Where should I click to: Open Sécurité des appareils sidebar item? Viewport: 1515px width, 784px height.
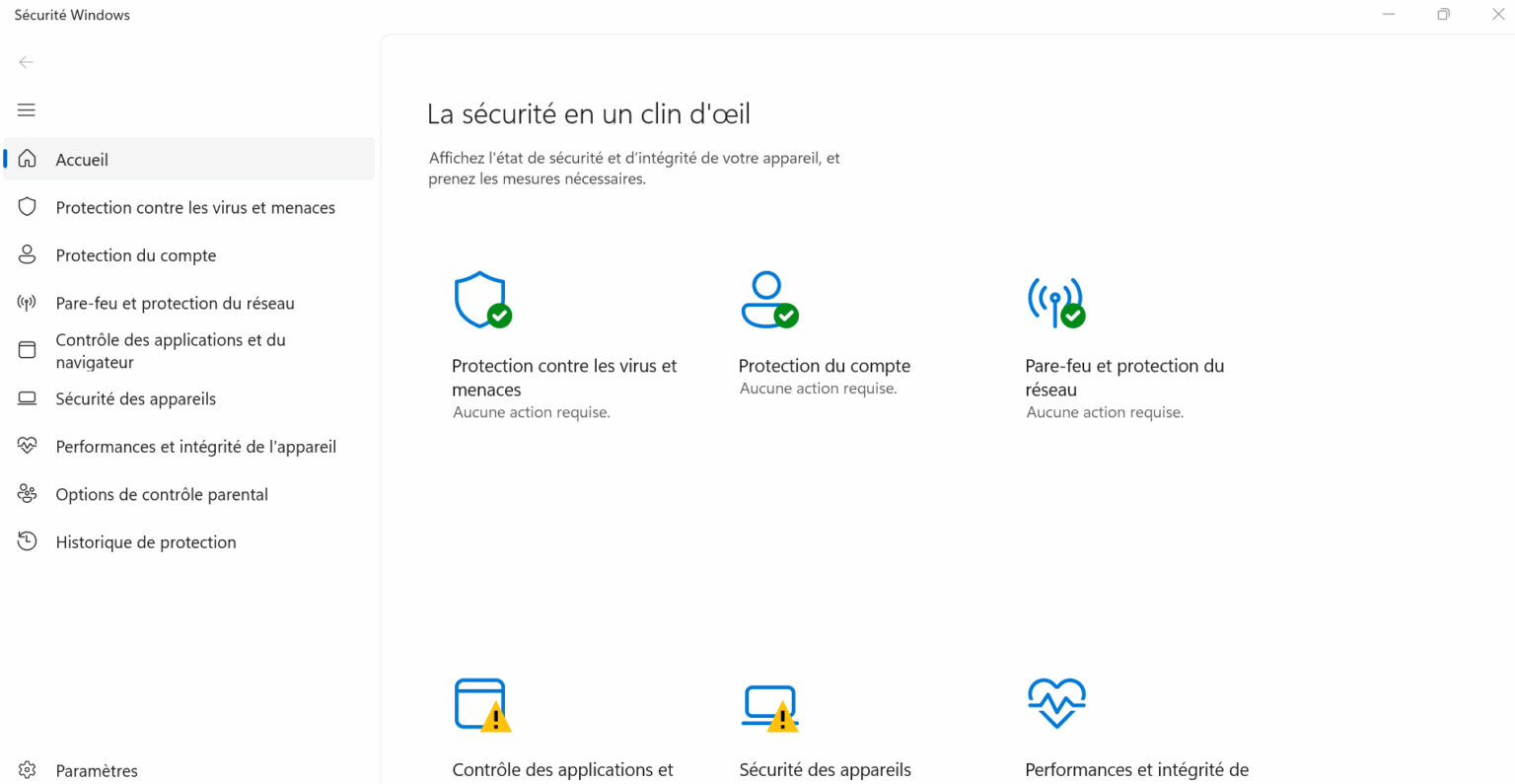[189, 398]
